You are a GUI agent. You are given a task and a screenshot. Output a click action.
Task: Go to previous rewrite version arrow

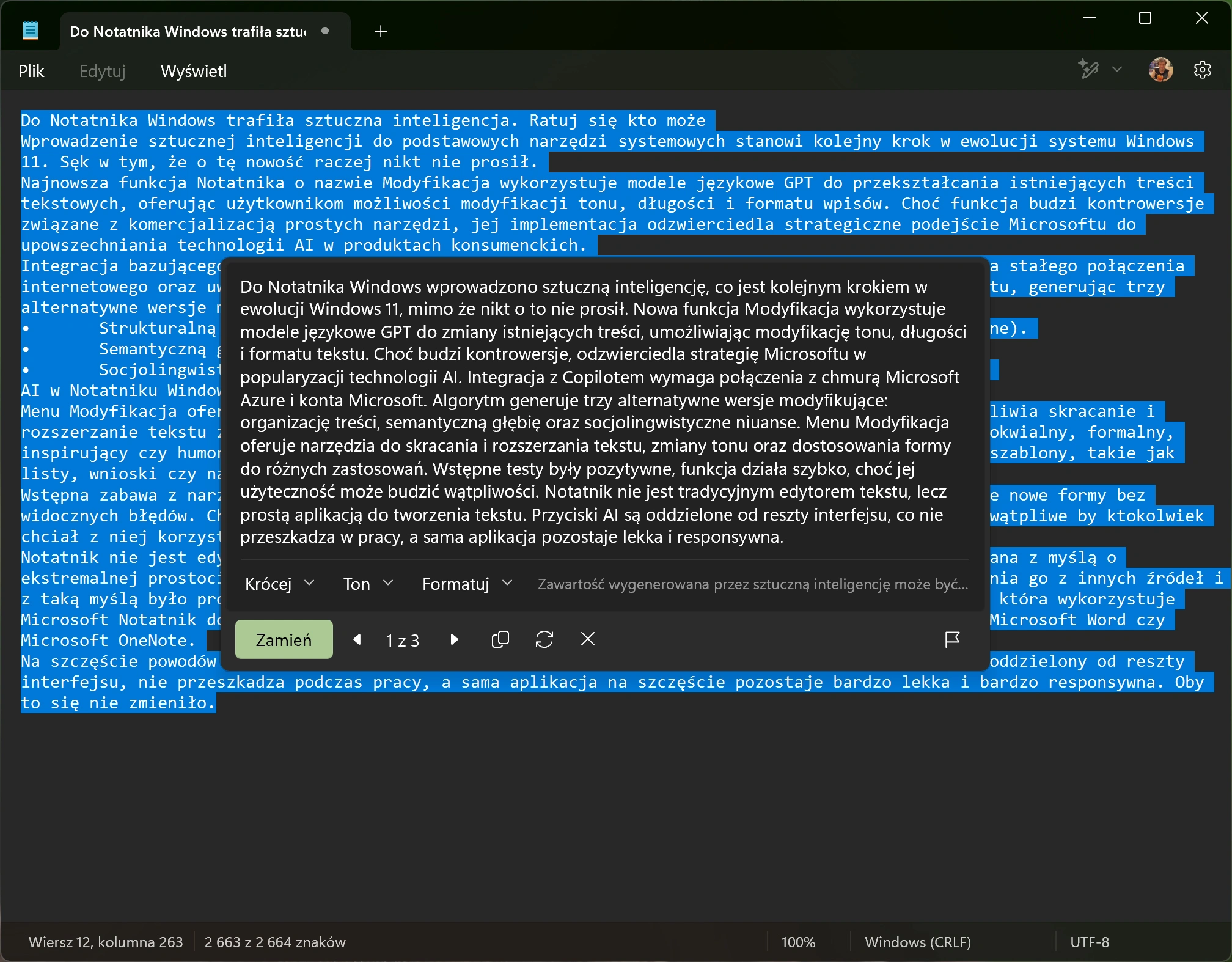tap(358, 639)
